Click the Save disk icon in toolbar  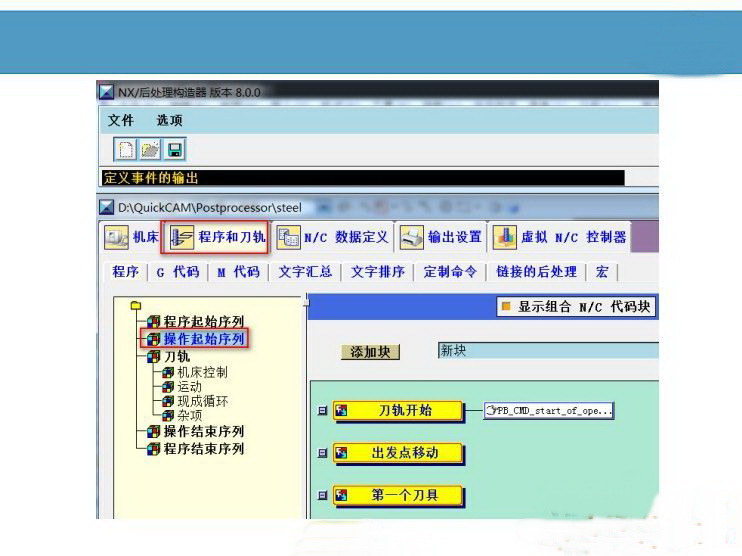(x=174, y=150)
